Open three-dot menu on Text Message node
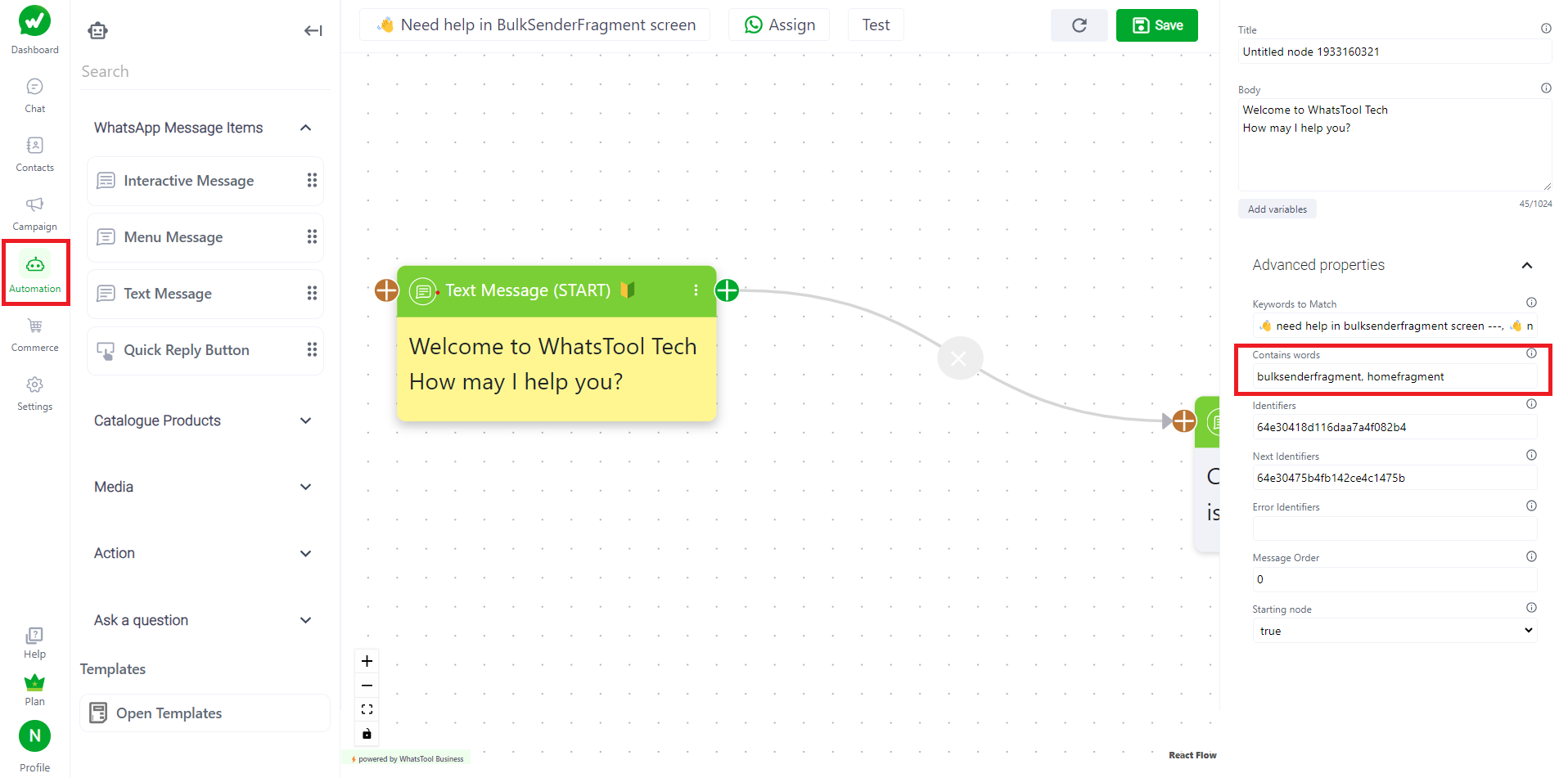 (696, 290)
